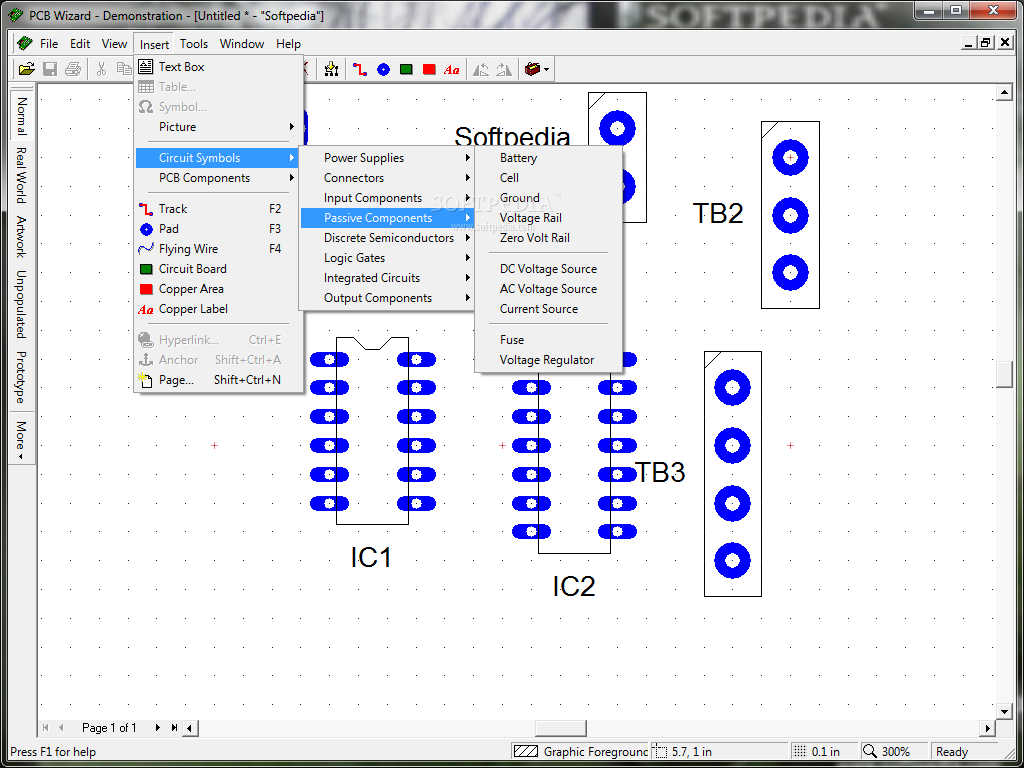
Task: Click the rotate right toolbar icon
Action: (x=504, y=69)
